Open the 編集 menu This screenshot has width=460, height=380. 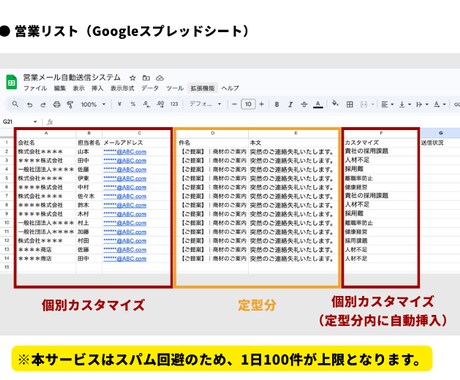[x=60, y=88]
